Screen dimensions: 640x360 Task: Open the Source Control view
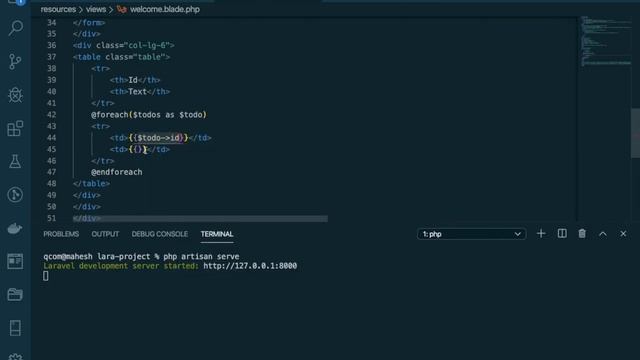[x=16, y=62]
